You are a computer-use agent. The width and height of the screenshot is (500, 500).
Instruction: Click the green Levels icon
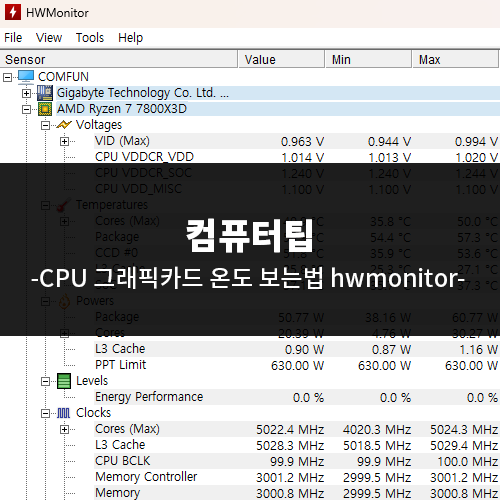(64, 381)
